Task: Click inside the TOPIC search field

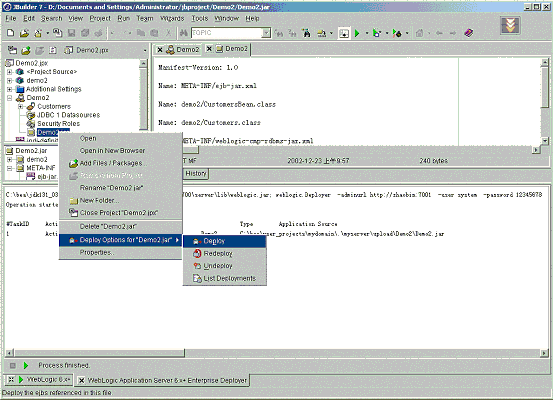Action: (x=227, y=33)
